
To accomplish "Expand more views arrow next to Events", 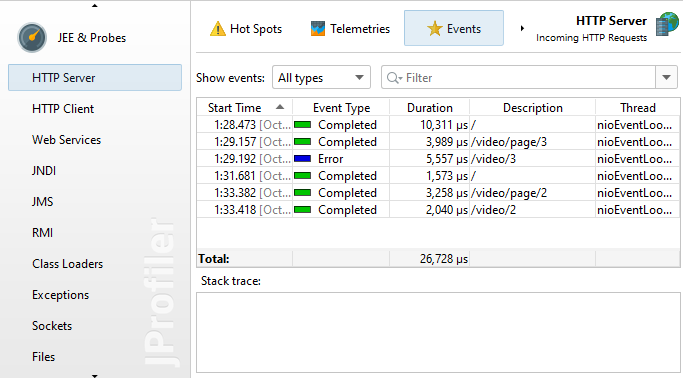I will tap(522, 28).
